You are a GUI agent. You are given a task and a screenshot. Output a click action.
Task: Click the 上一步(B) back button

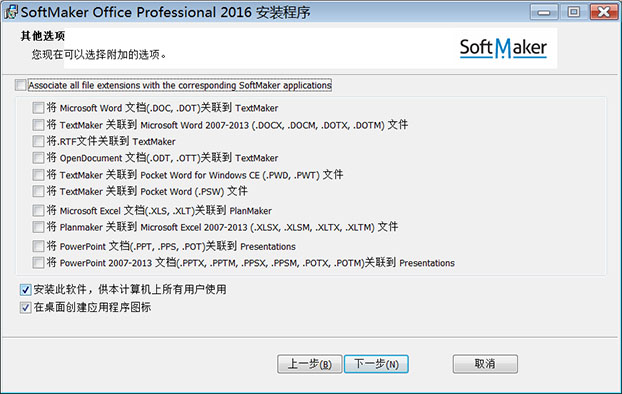309,364
